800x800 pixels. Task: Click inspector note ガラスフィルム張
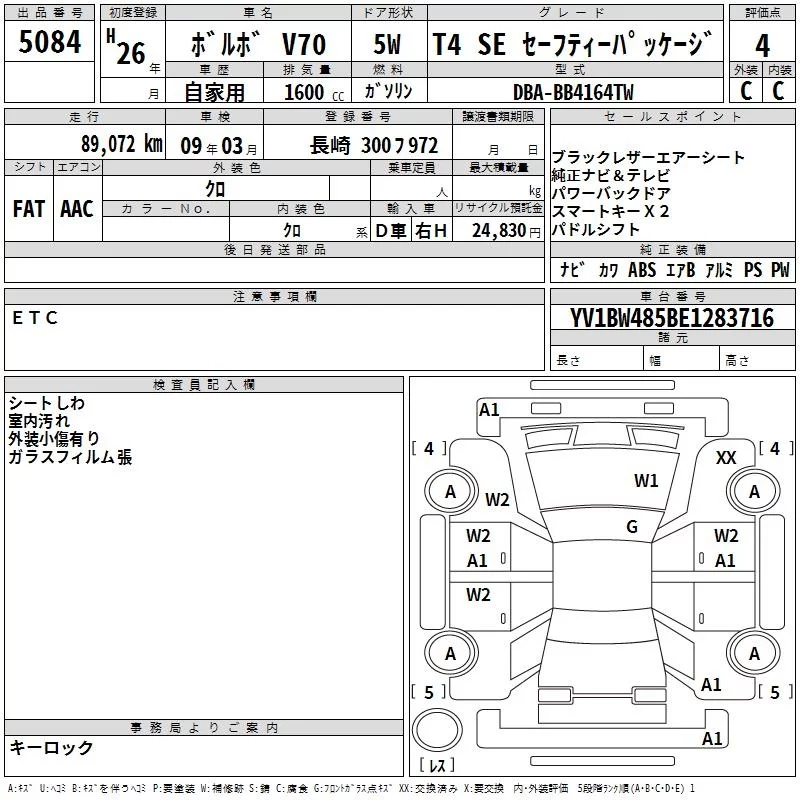tap(70, 457)
